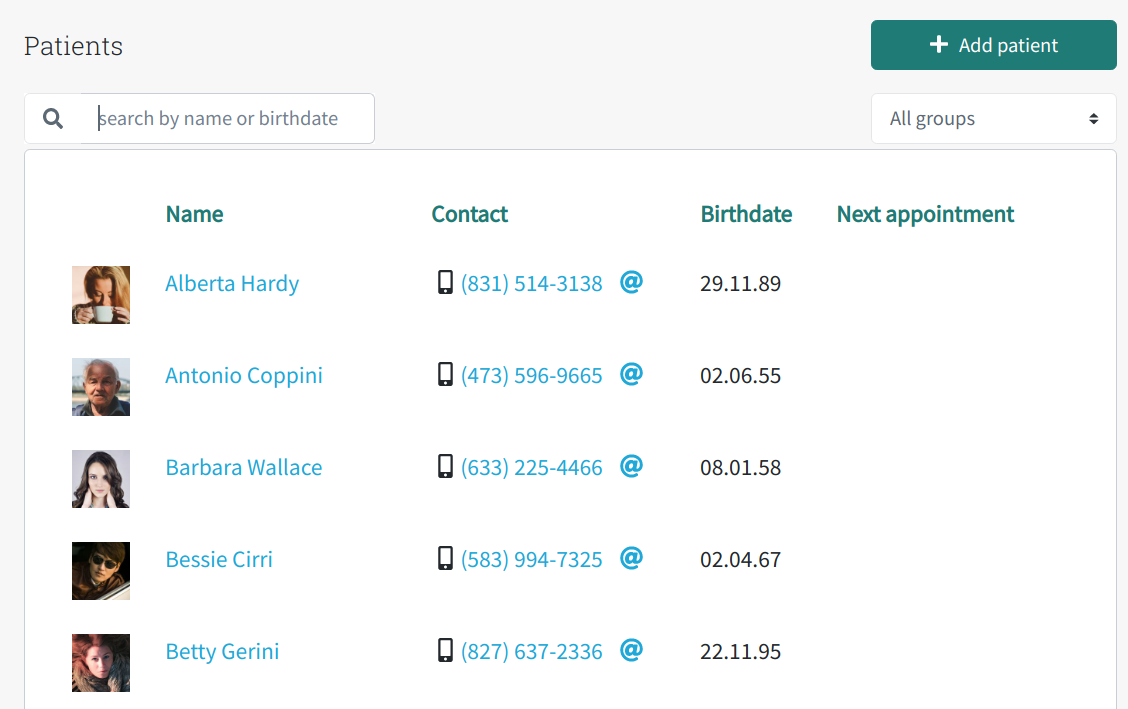1128x709 pixels.
Task: Click the phone icon beside (827) 637-2336
Action: 445,650
